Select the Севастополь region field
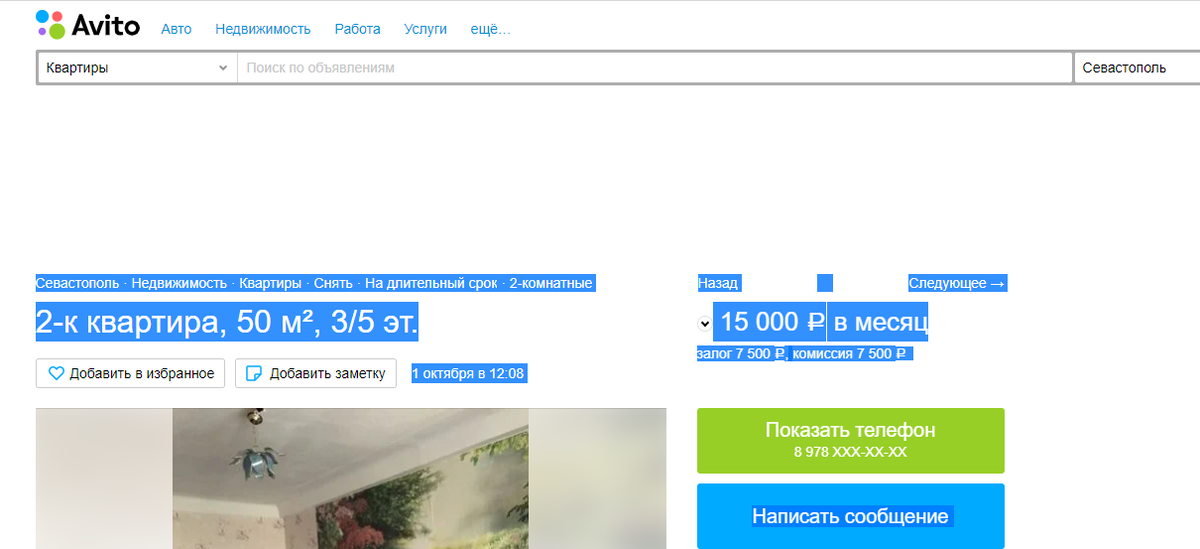The height and width of the screenshot is (549, 1200). [1136, 68]
